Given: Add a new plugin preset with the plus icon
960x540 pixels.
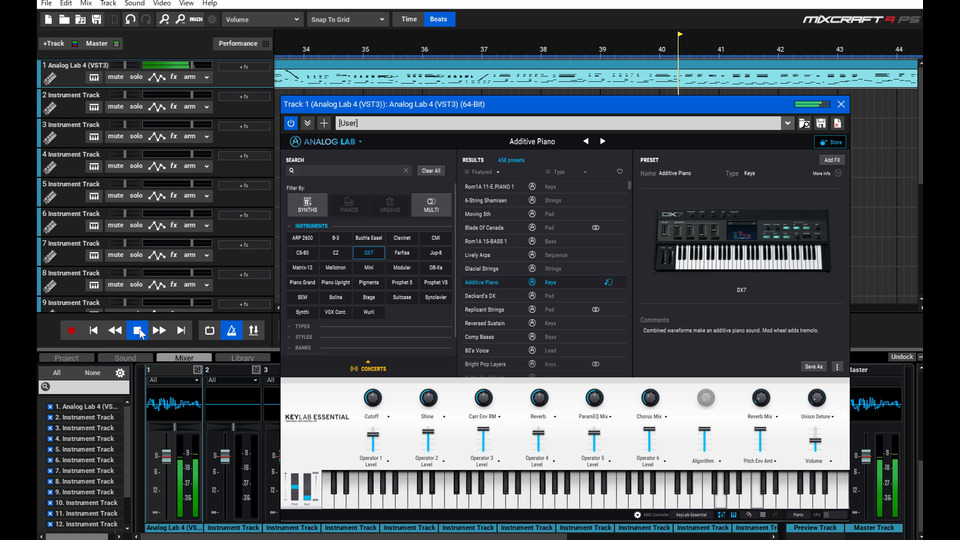Looking at the screenshot, I should click(x=324, y=123).
